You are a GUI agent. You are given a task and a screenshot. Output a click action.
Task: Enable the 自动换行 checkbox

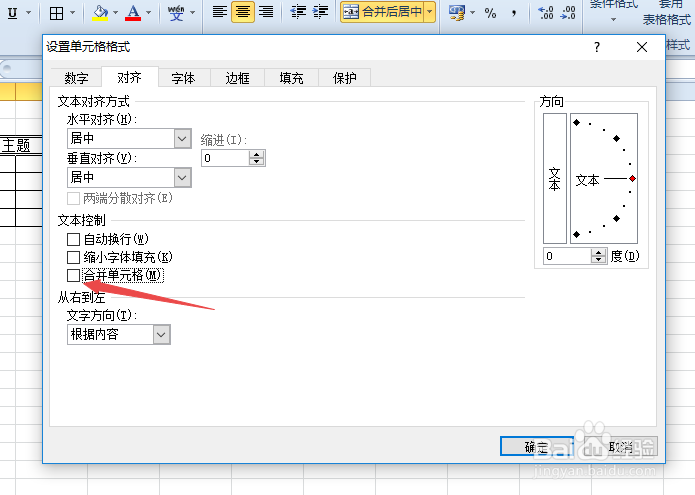click(74, 239)
